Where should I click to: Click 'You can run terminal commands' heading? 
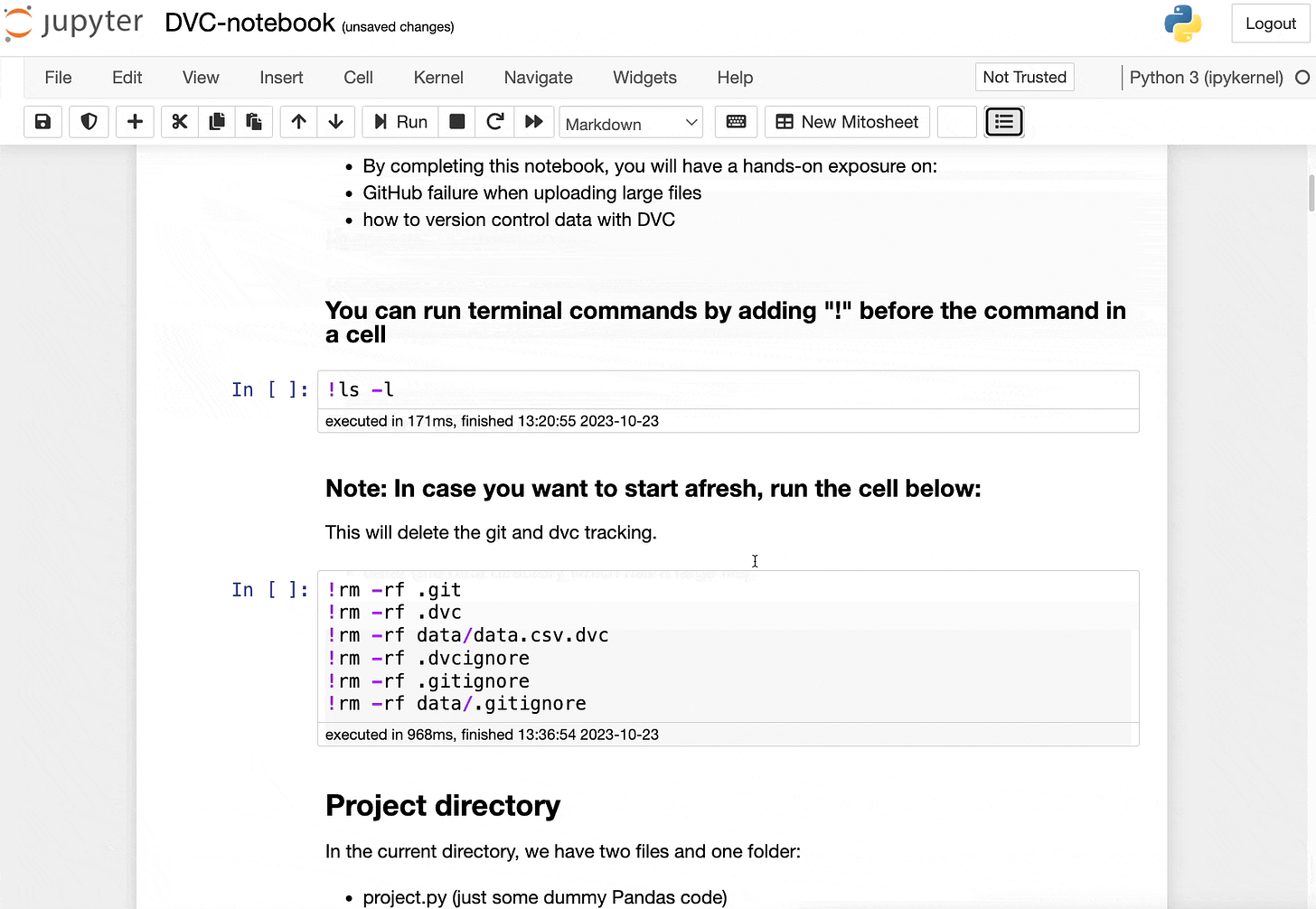click(x=726, y=323)
